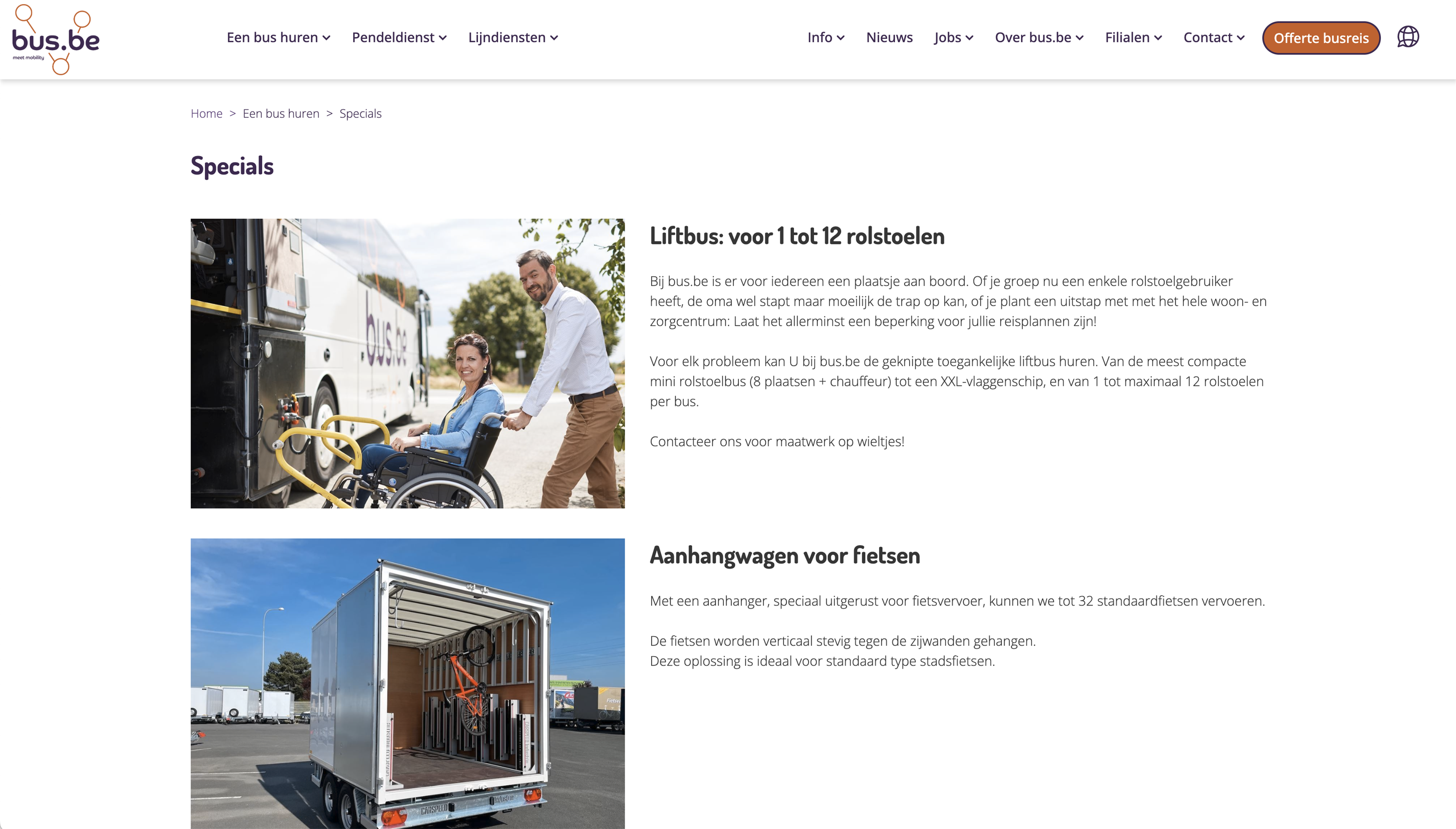The height and width of the screenshot is (829, 1456).
Task: Select the Specials breadcrumb item
Action: tap(360, 113)
